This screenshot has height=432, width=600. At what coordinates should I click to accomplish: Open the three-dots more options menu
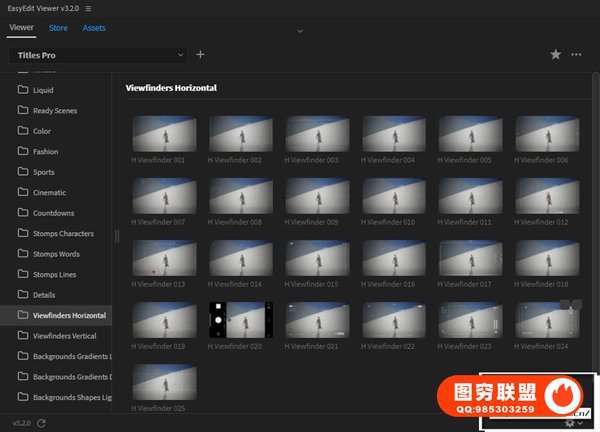[x=577, y=55]
